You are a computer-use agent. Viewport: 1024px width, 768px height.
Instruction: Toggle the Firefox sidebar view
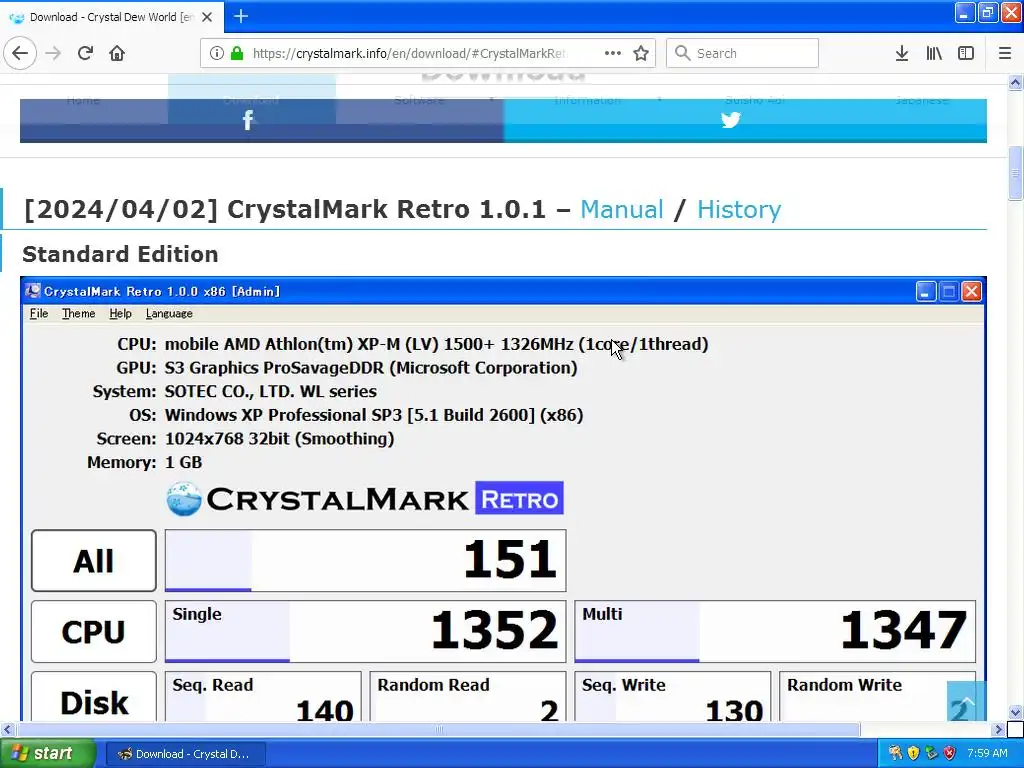tap(966, 53)
